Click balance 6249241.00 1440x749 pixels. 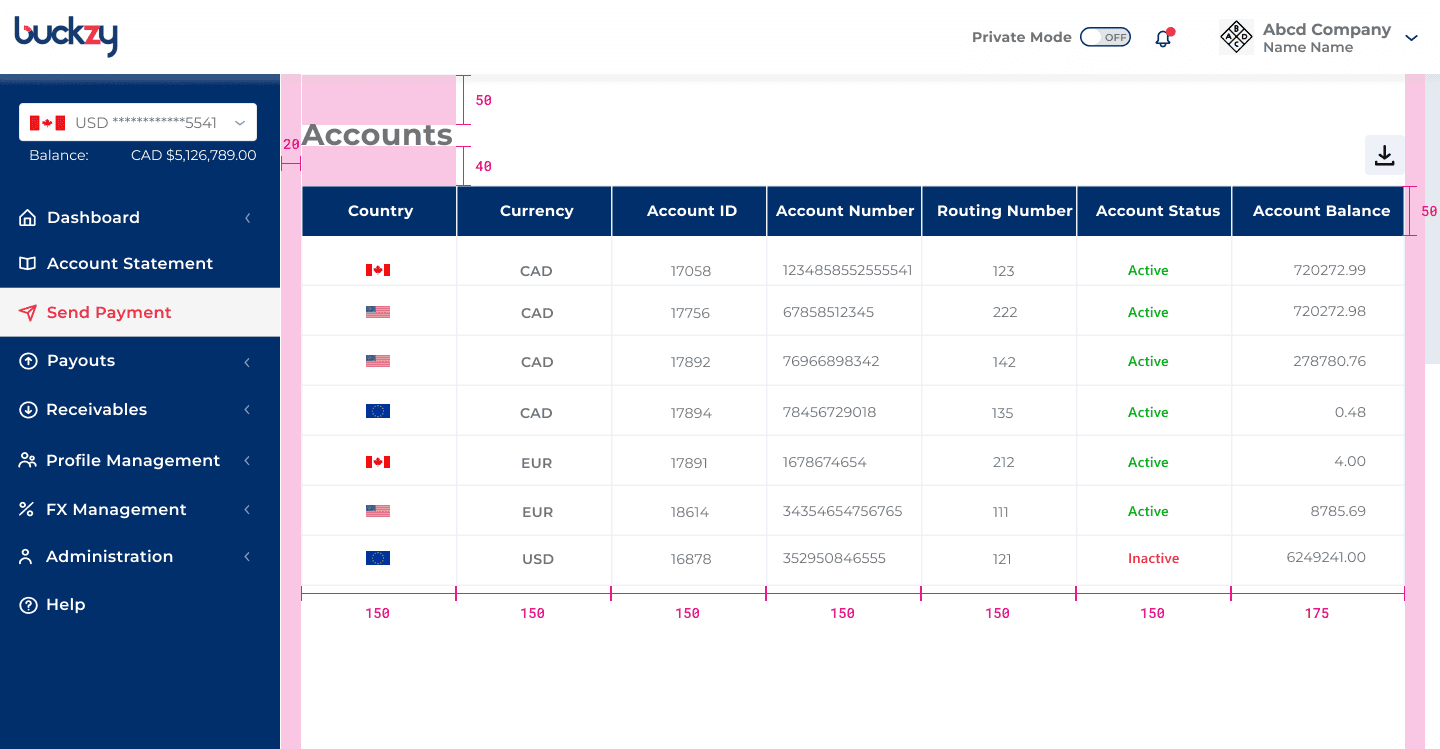click(1326, 557)
